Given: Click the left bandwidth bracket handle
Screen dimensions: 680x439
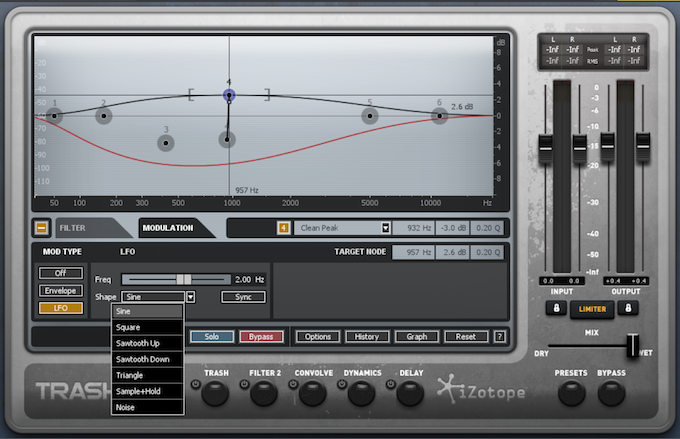Looking at the screenshot, I should click(x=191, y=95).
